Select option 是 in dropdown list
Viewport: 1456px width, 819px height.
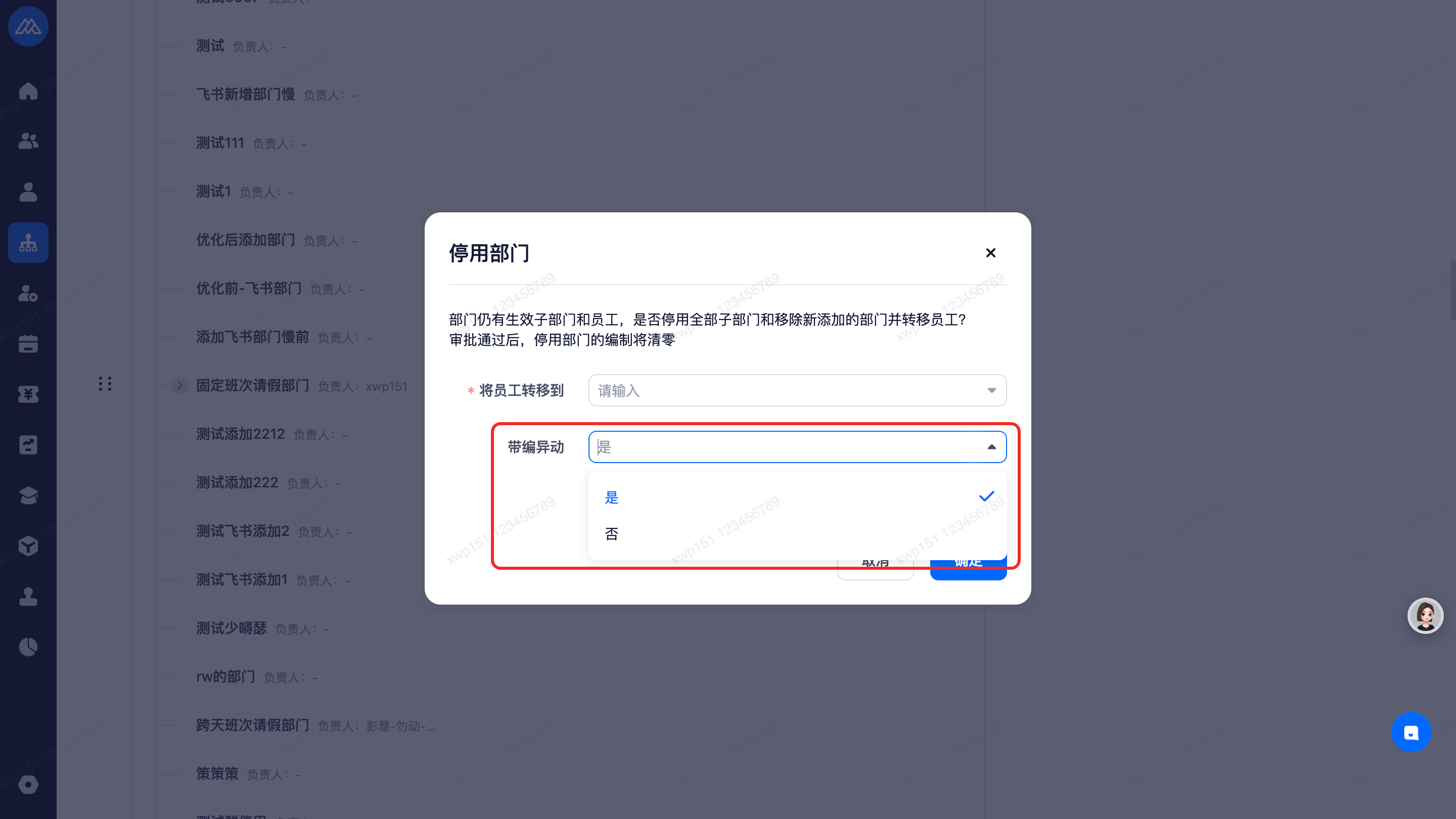(x=612, y=497)
